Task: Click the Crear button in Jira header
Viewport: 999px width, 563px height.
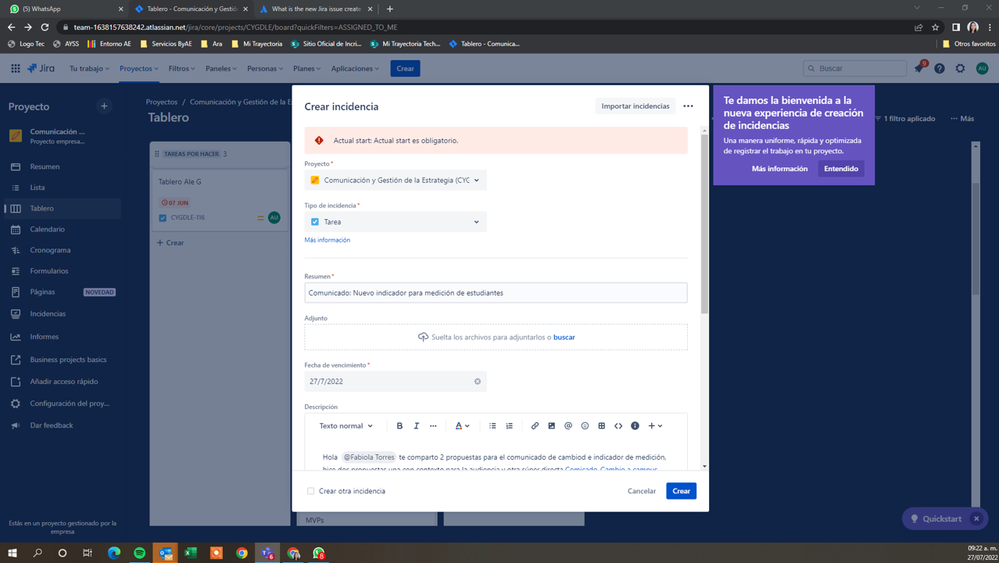Action: pyautogui.click(x=405, y=68)
